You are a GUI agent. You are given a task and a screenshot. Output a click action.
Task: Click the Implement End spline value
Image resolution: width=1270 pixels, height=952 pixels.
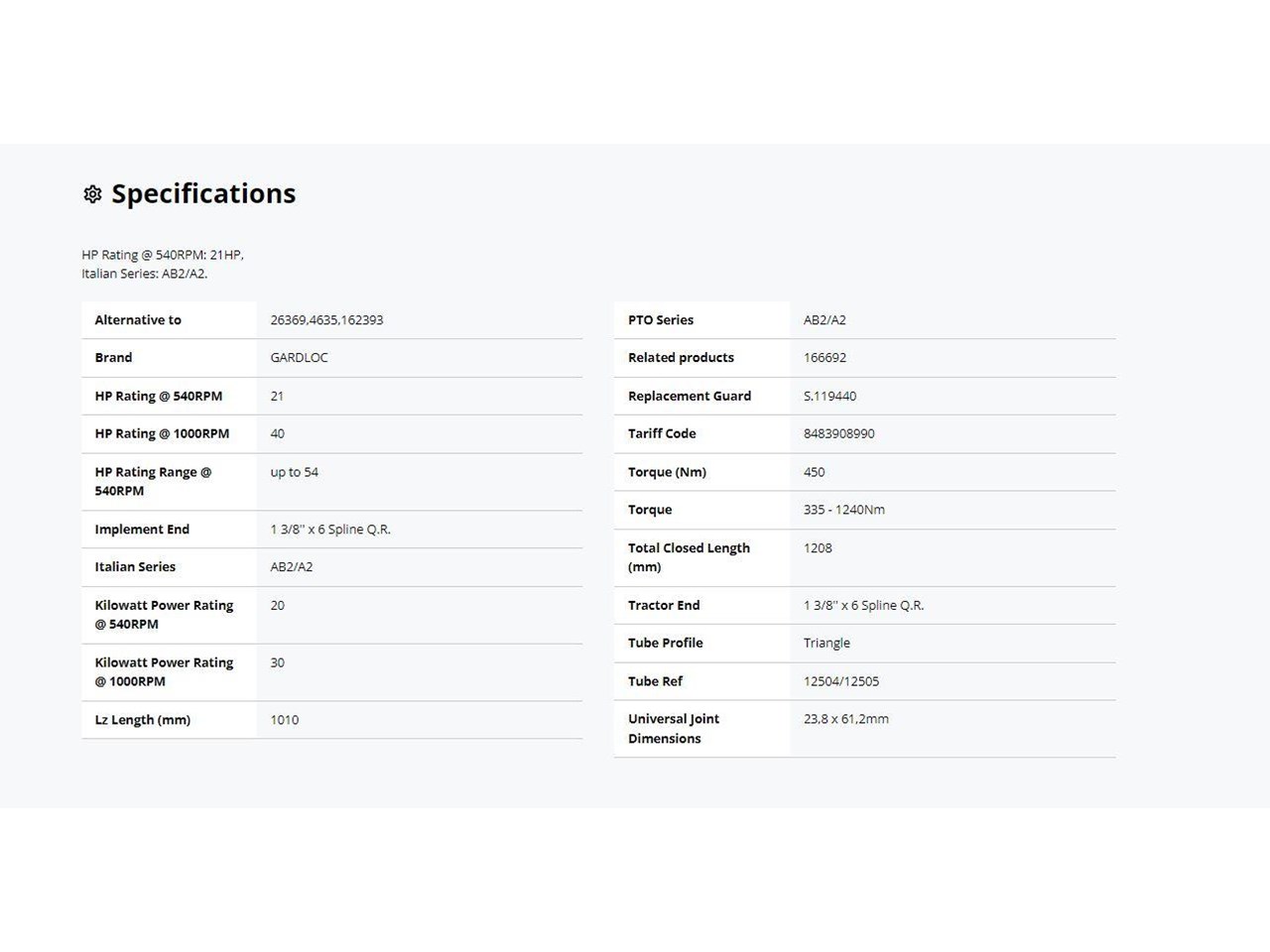pyautogui.click(x=330, y=530)
